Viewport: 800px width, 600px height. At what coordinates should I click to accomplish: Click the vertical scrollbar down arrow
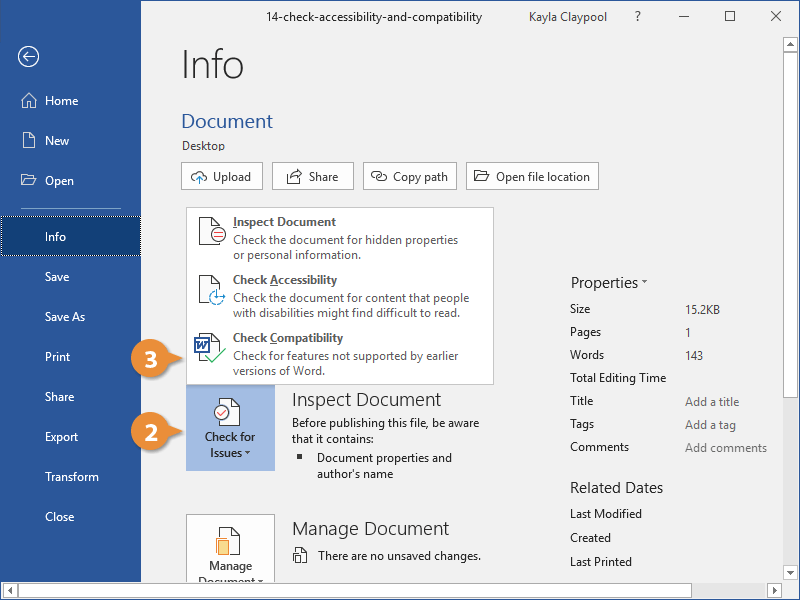791,573
